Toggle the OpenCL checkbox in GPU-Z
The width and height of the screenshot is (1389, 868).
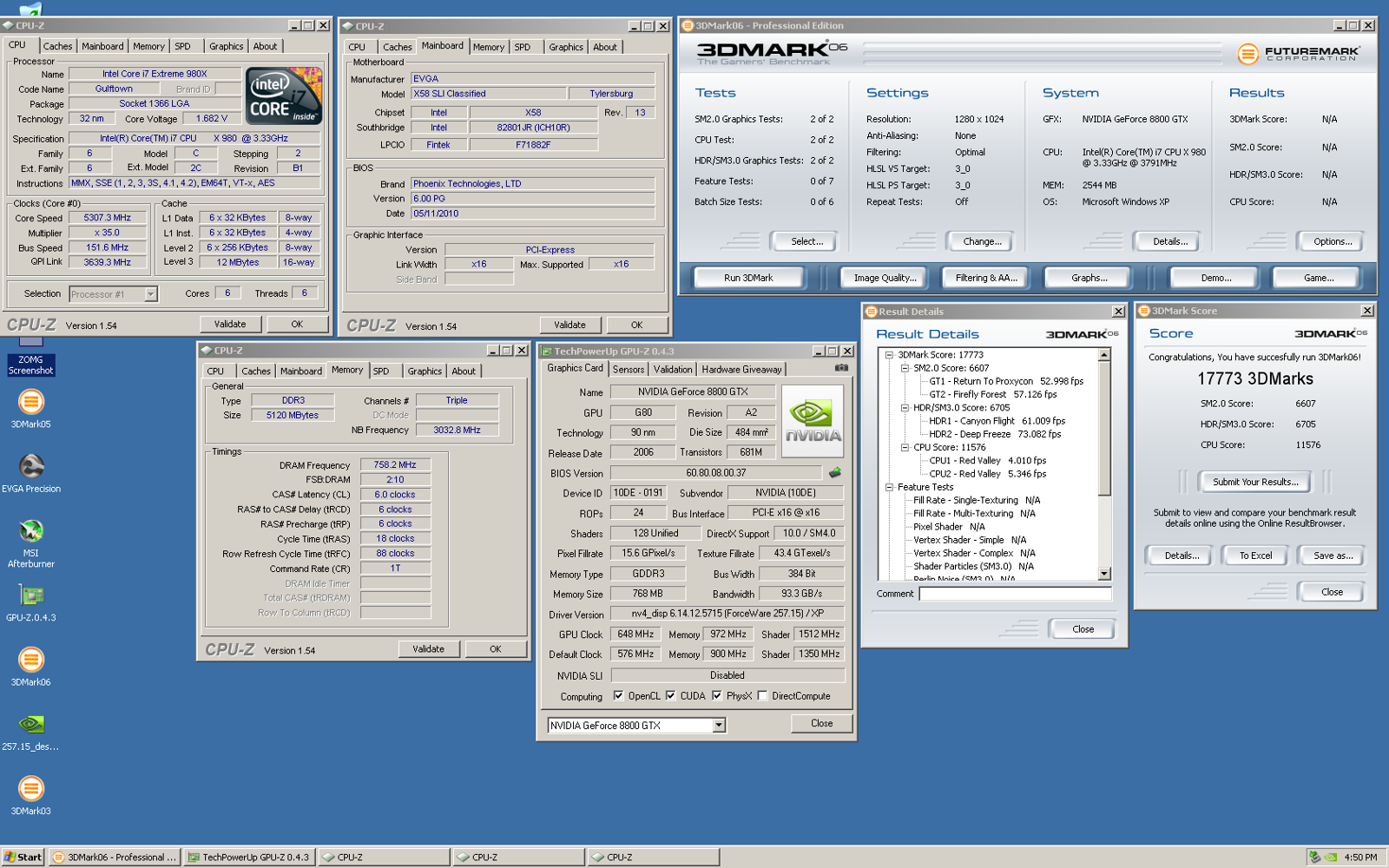click(x=618, y=695)
